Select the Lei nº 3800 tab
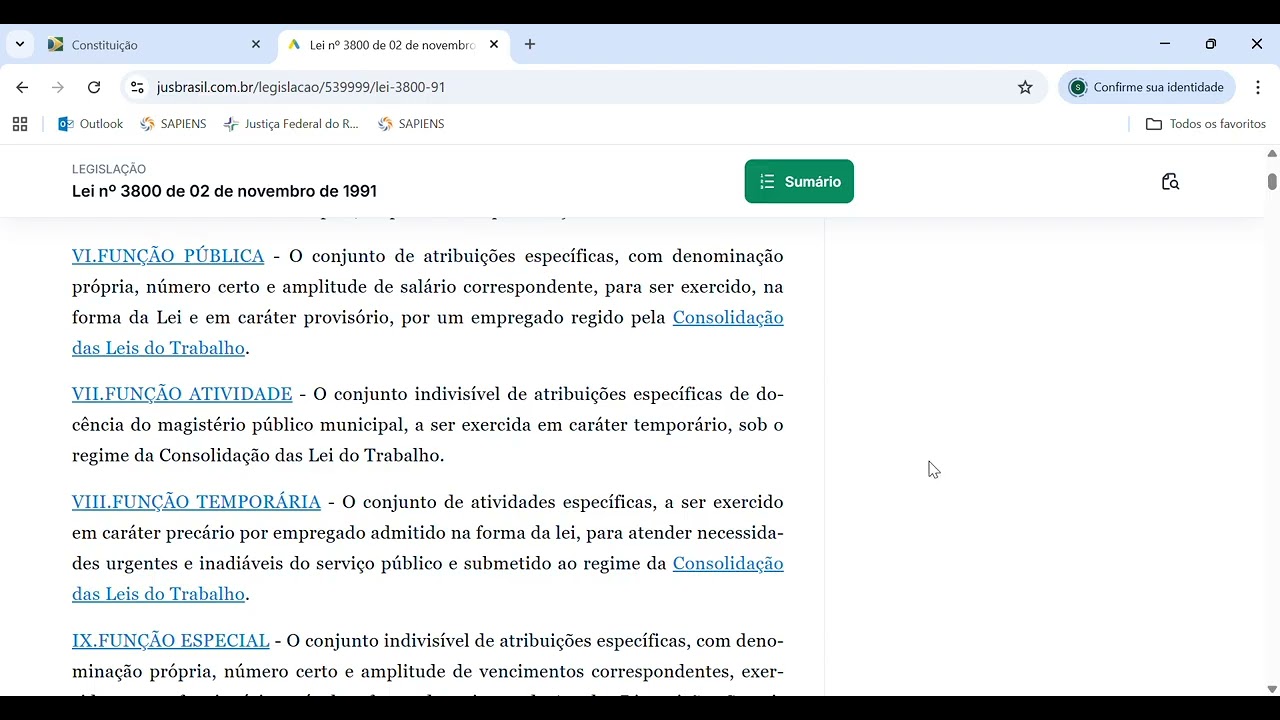Image resolution: width=1280 pixels, height=720 pixels. [x=393, y=45]
